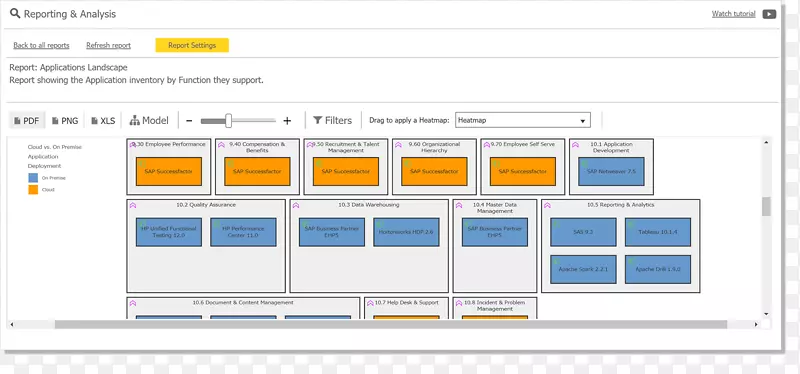Viewport: 800px width, 374px height.
Task: Export the report as PNG
Action: tap(65, 121)
